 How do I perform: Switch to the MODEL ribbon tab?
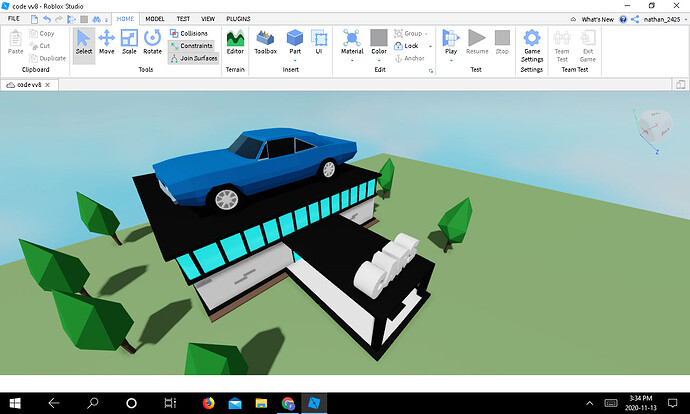(155, 19)
